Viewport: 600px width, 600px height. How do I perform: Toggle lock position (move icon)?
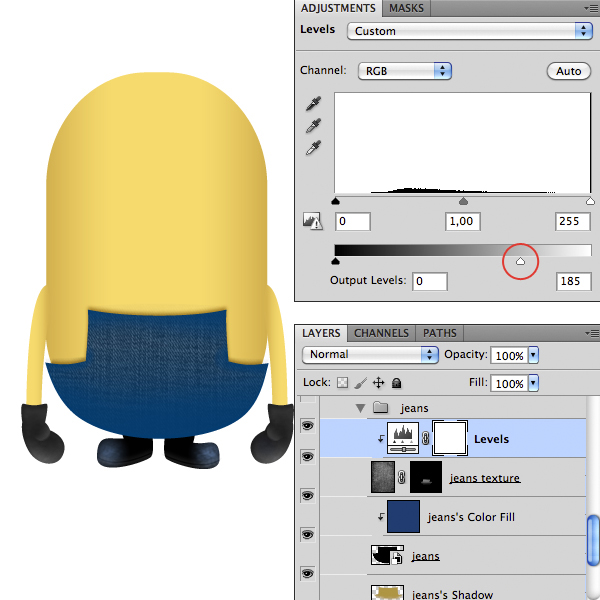coord(378,383)
